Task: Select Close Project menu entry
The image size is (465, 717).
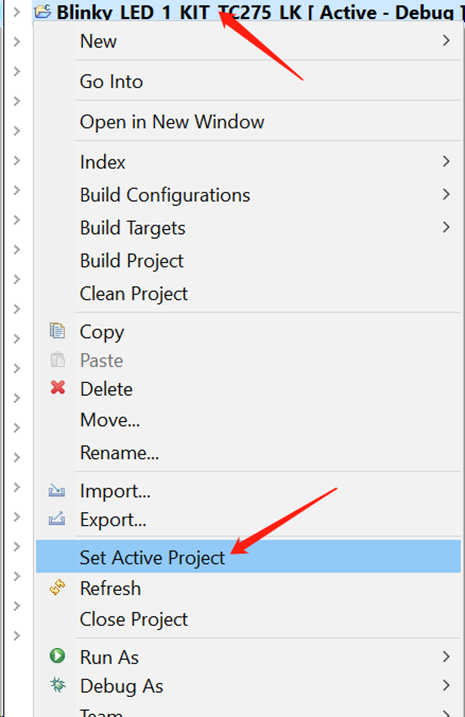Action: point(134,619)
